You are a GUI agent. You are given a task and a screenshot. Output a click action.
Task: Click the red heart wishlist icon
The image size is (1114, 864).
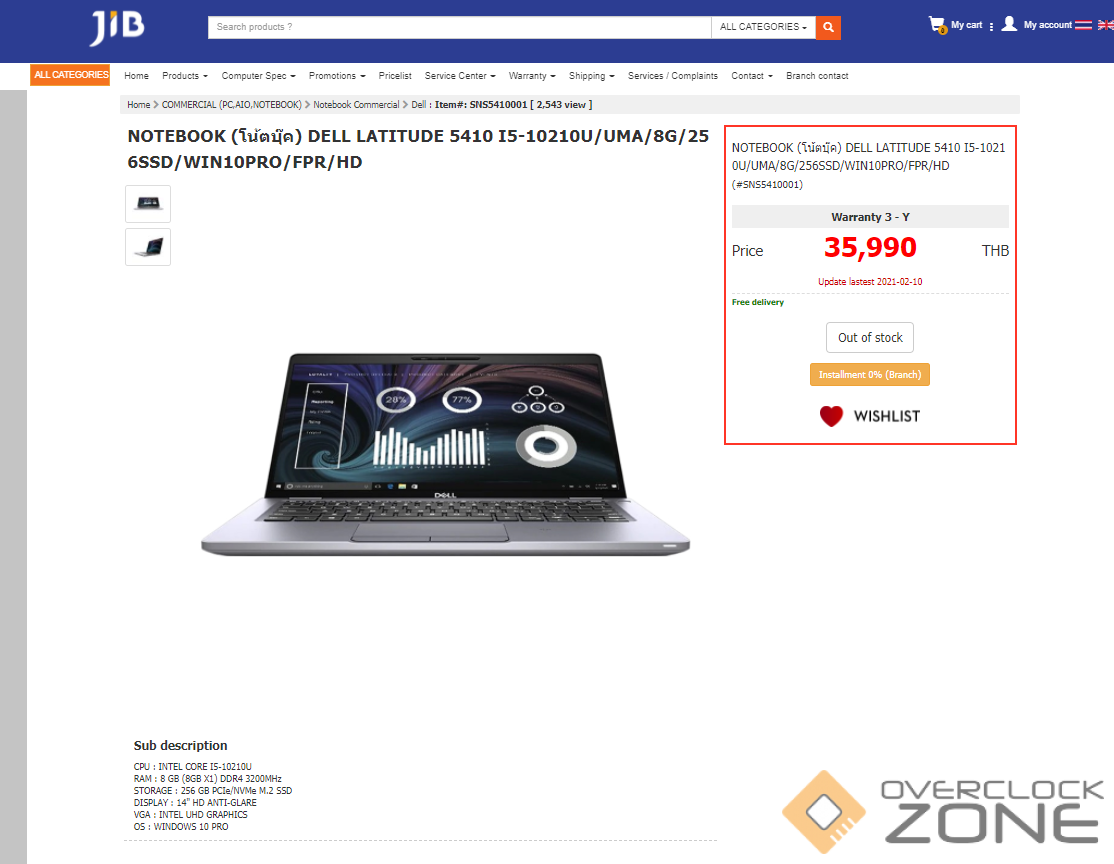pyautogui.click(x=831, y=416)
